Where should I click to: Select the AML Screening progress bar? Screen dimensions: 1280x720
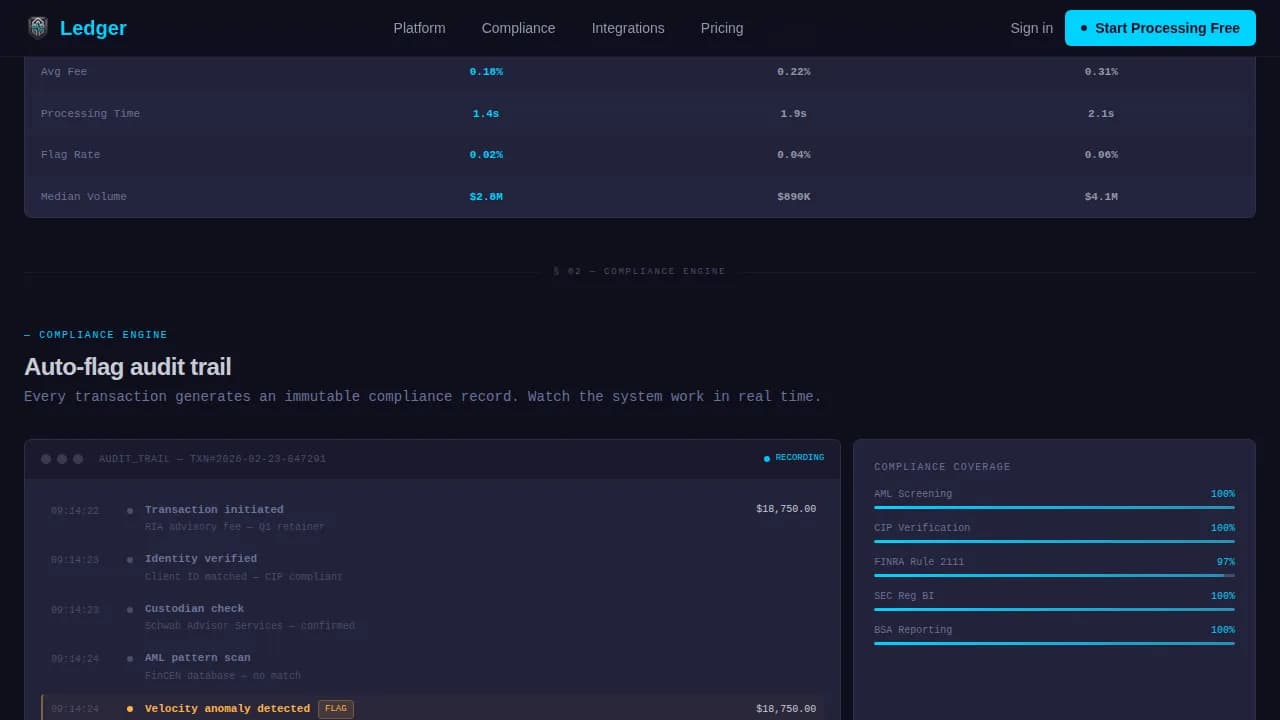[x=1054, y=508]
